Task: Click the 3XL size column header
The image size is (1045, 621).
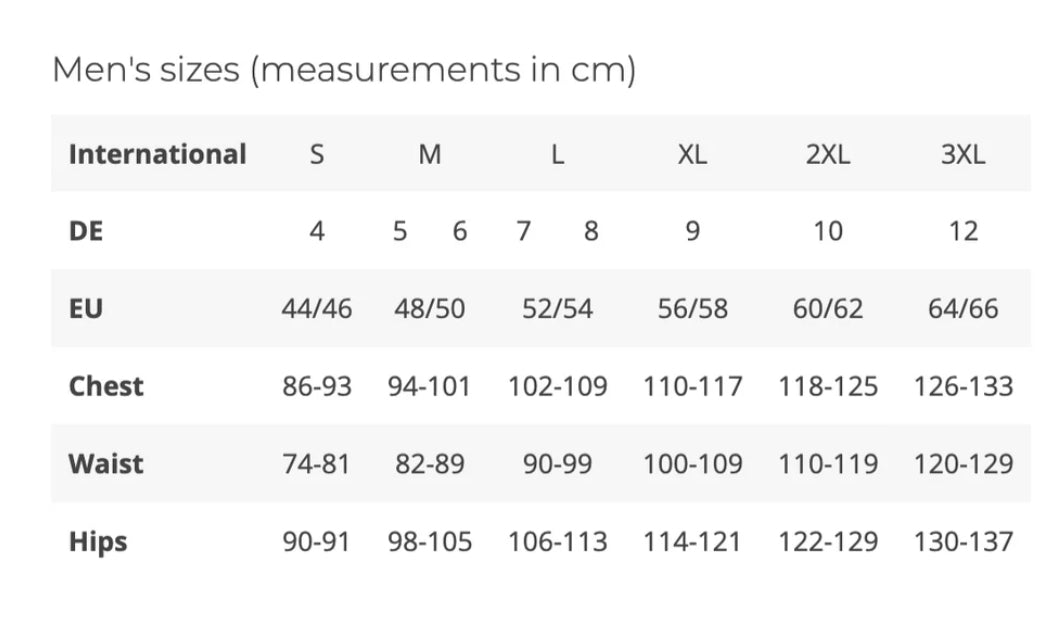Action: point(963,154)
